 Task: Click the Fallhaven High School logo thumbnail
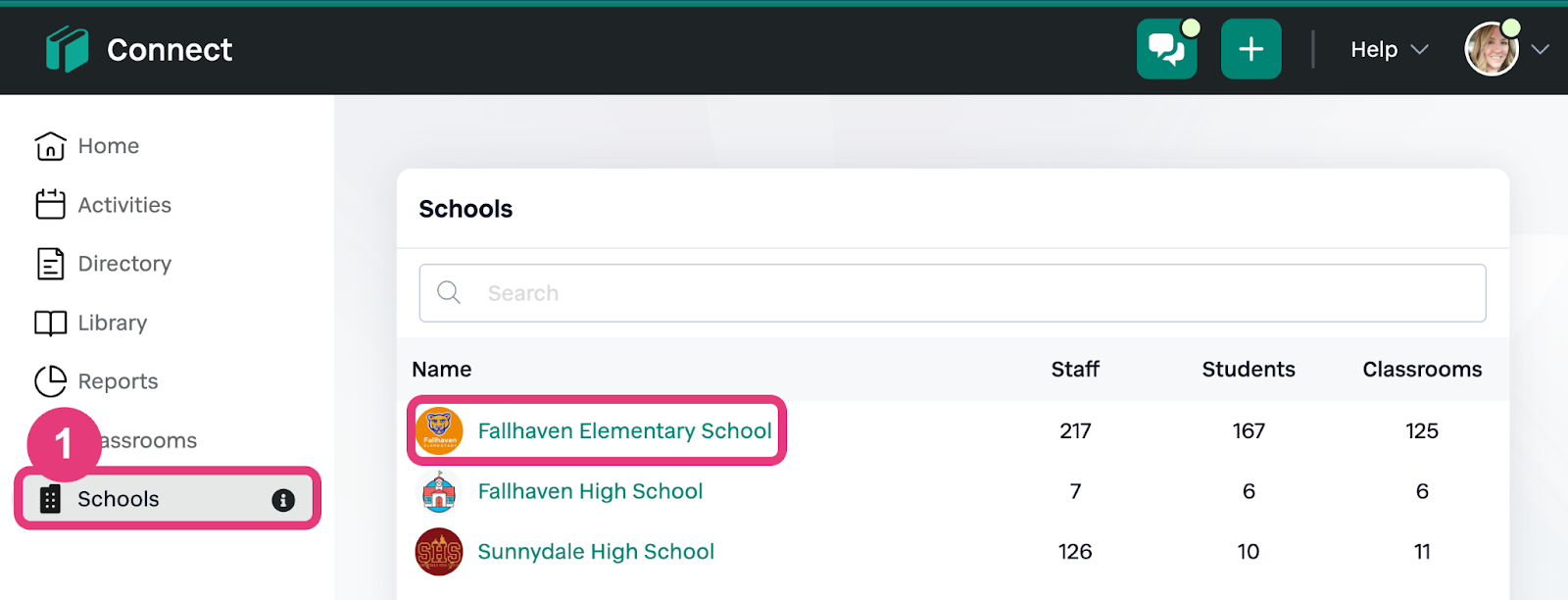[439, 491]
